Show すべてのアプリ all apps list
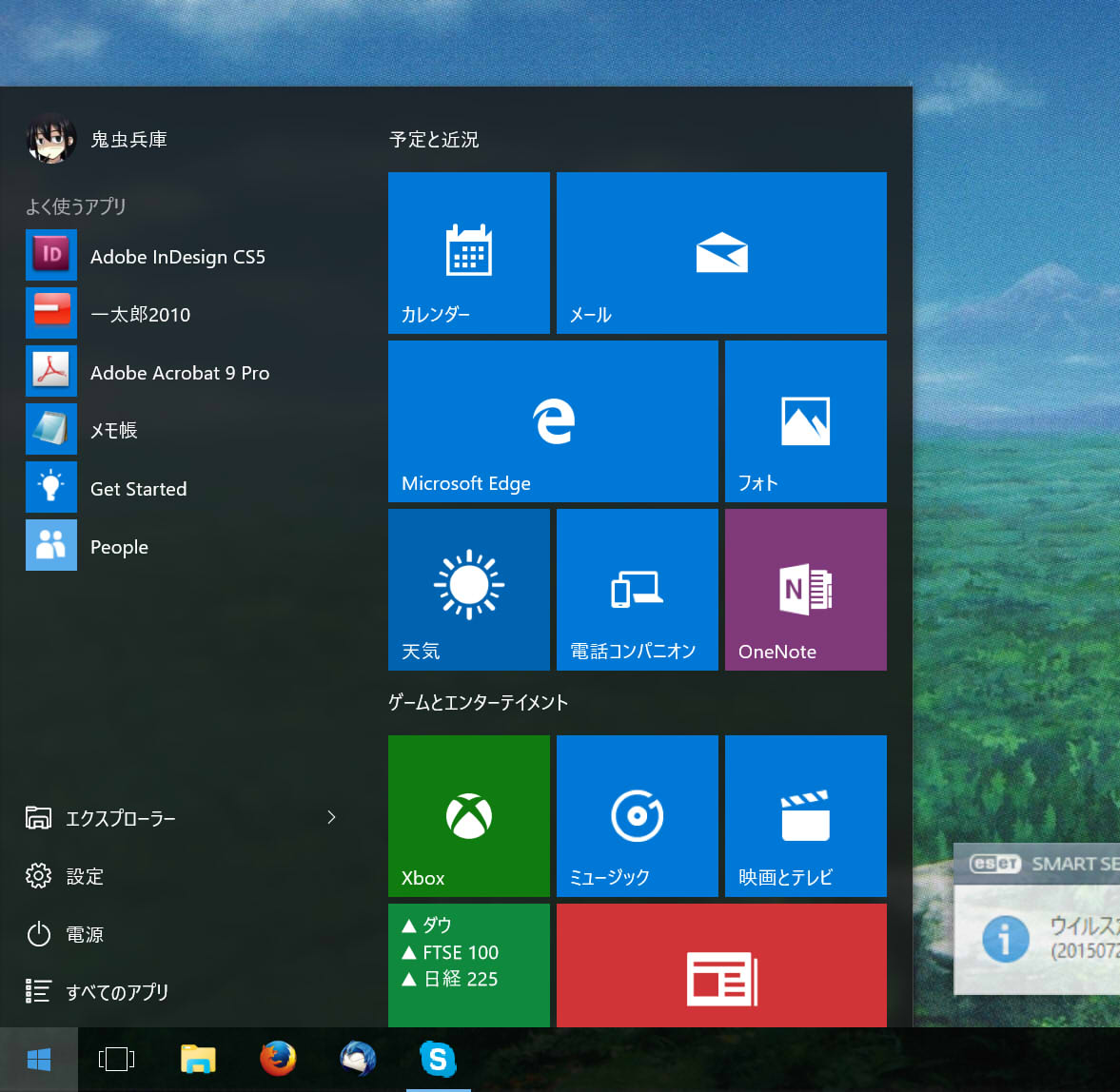This screenshot has width=1120, height=1092. 116,992
